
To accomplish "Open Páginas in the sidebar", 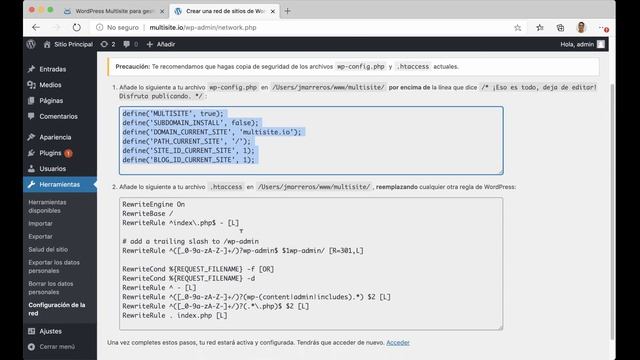I will click(x=51, y=100).
